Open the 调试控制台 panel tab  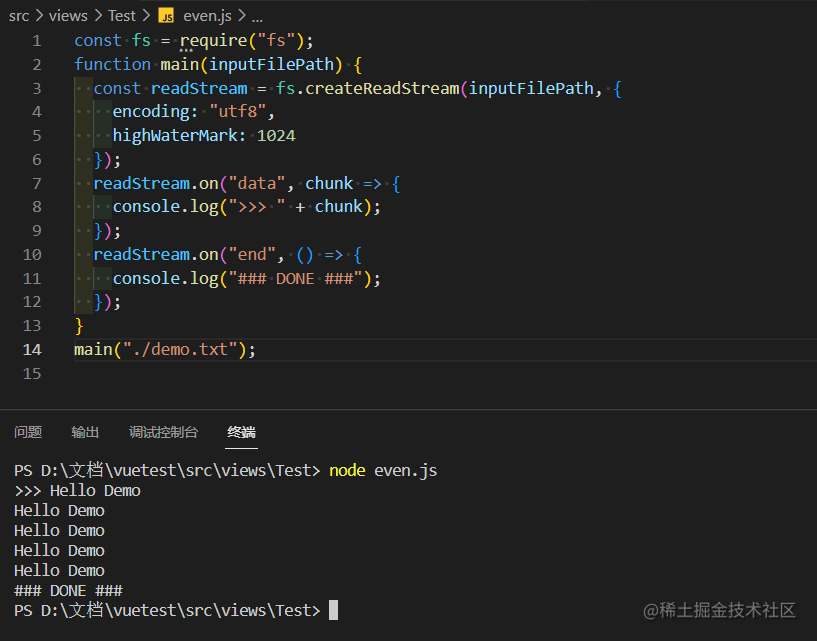164,432
